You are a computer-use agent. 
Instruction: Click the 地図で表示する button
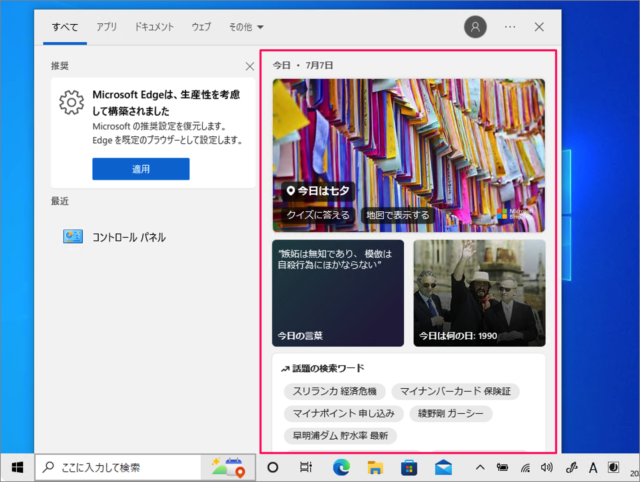pos(398,215)
